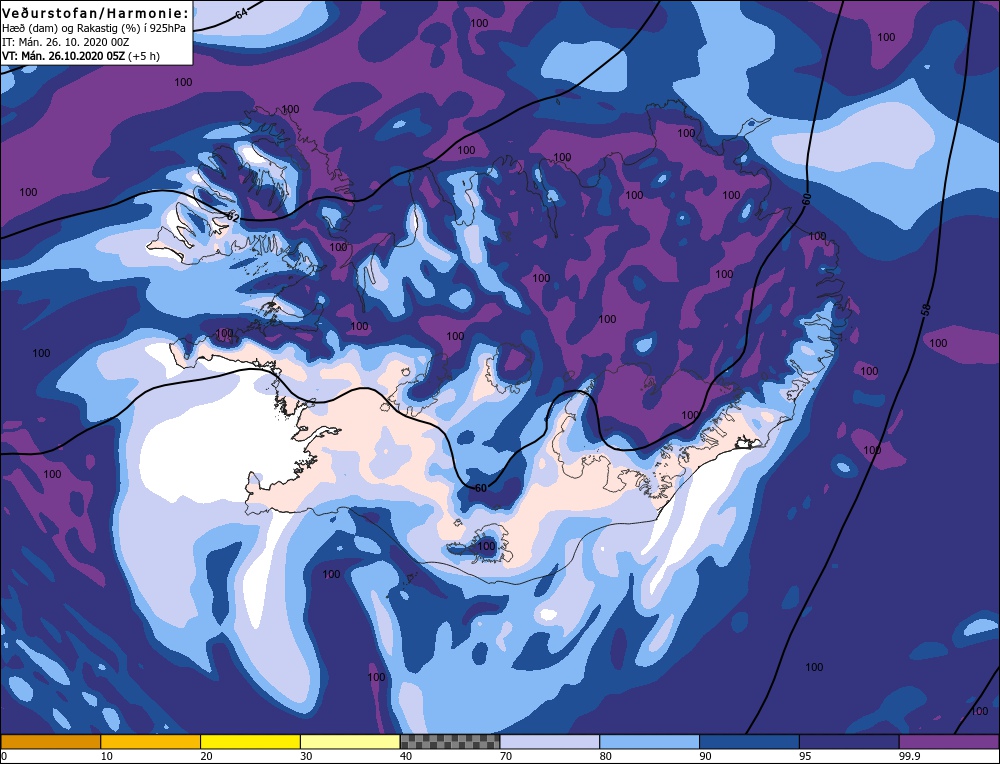Click the '99.9' legend scale value
Image resolution: width=1000 pixels, height=764 pixels.
point(908,756)
